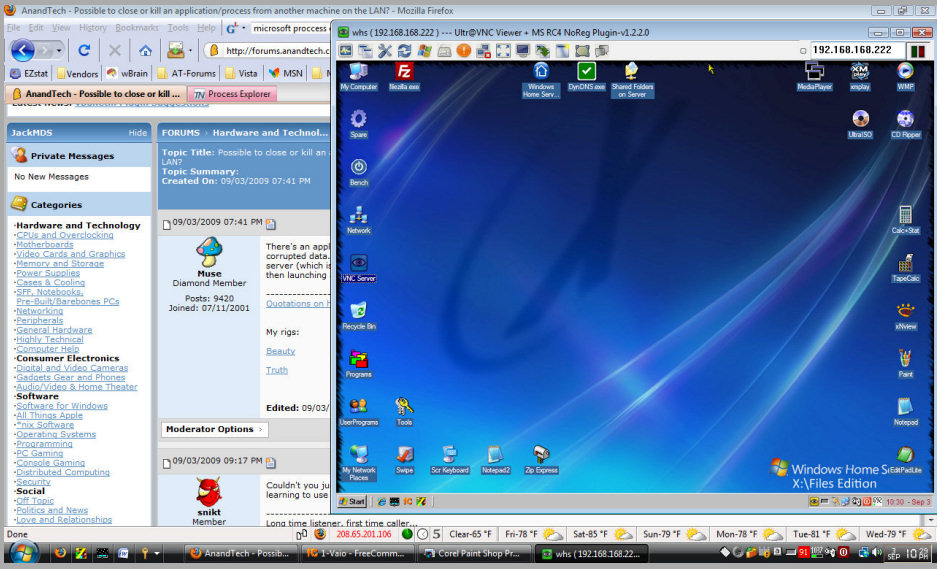Open Shared Folders on Server icon
937x569 pixels.
point(632,79)
